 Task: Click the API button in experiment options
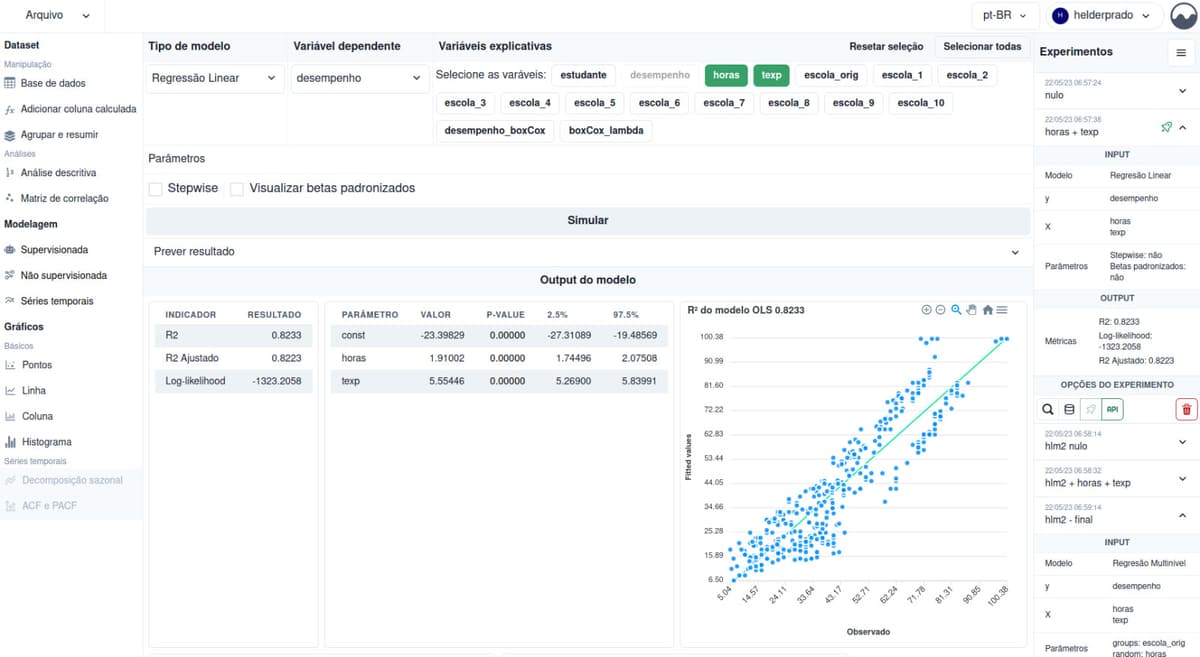pos(1112,409)
